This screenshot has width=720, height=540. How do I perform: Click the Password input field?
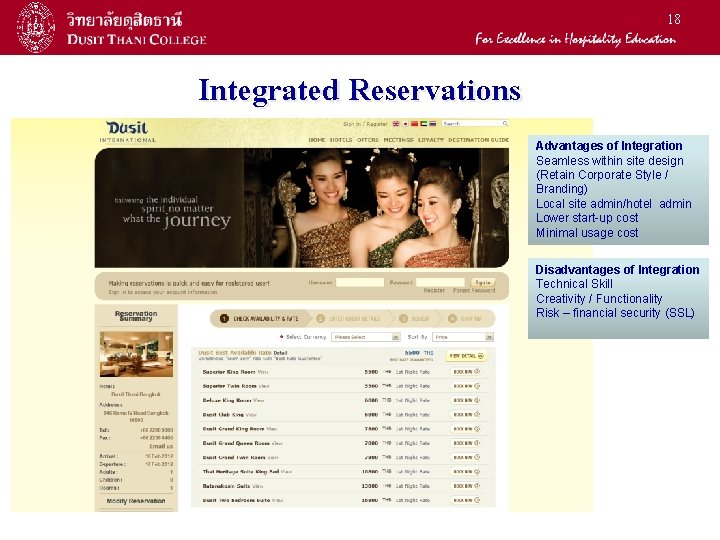(x=440, y=282)
